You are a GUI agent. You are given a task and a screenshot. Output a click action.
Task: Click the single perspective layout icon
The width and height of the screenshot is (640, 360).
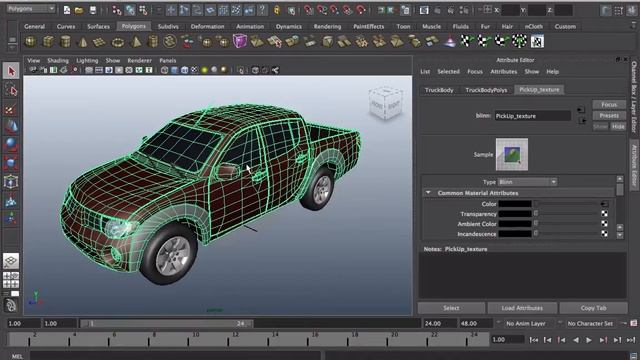11,261
